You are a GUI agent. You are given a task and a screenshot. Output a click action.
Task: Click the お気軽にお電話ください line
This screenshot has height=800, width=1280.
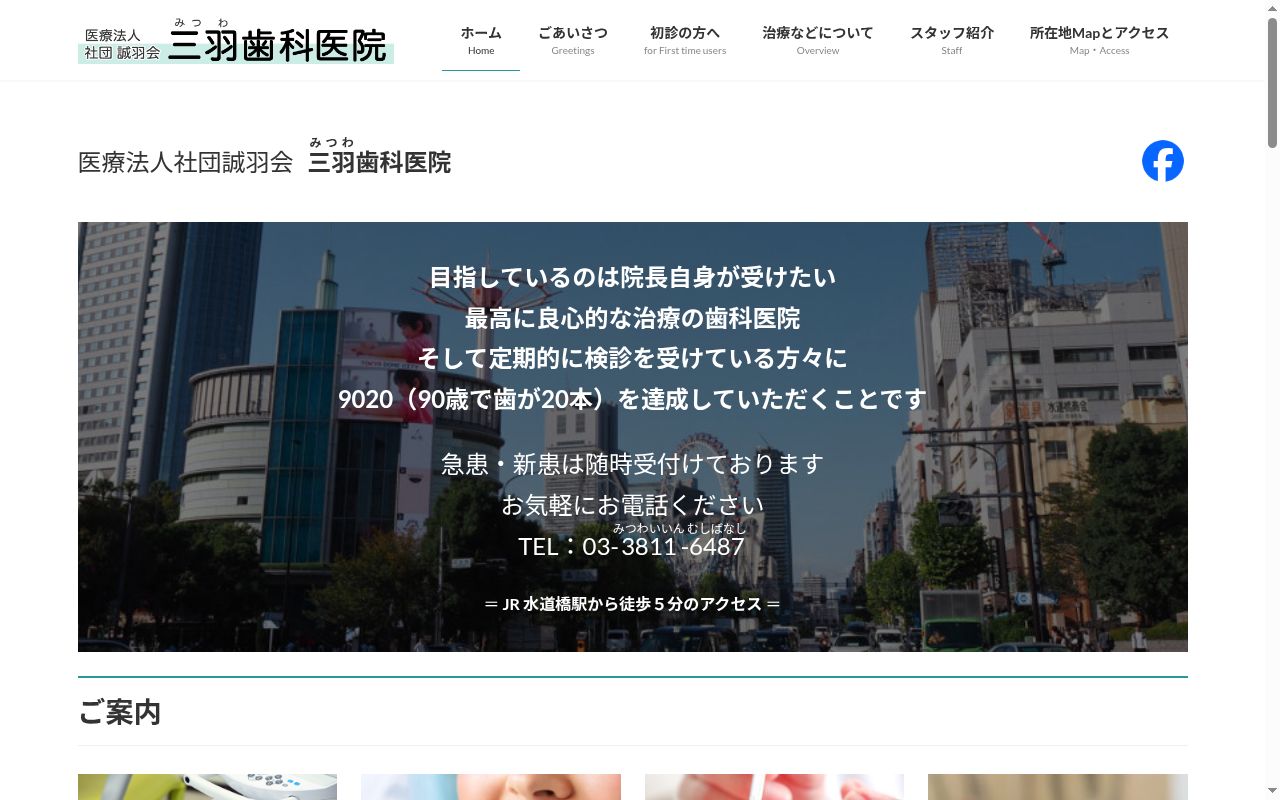(632, 505)
